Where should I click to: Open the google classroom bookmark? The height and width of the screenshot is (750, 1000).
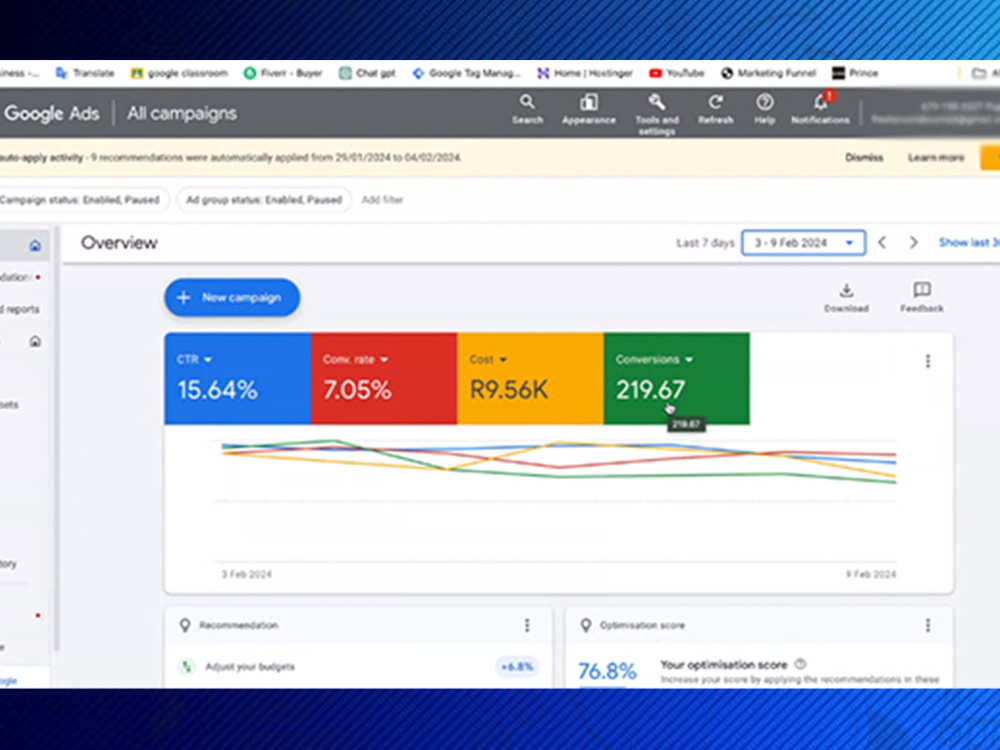point(179,73)
